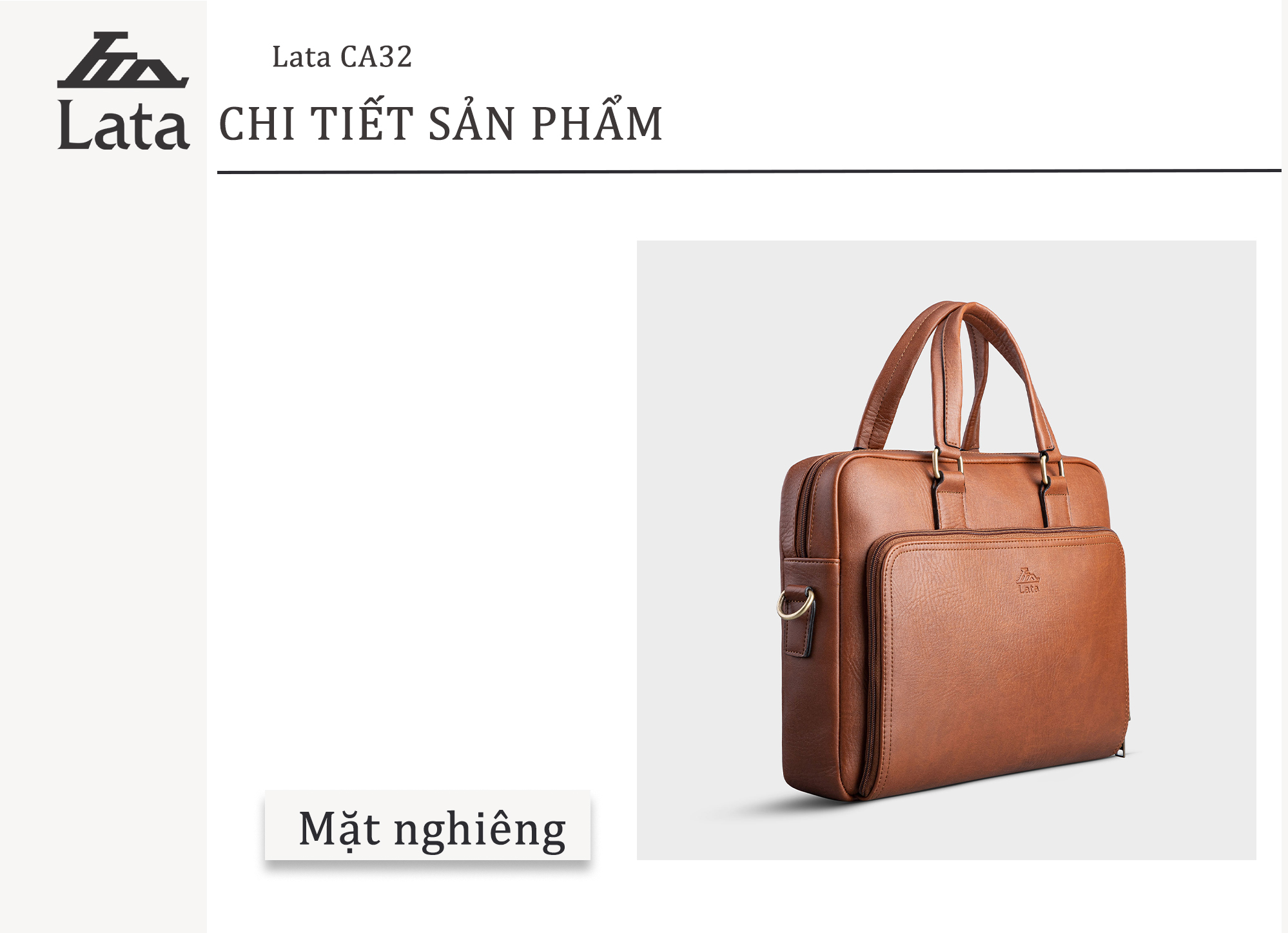Open the brown briefcase product photo
The image size is (1288, 933).
946,550
